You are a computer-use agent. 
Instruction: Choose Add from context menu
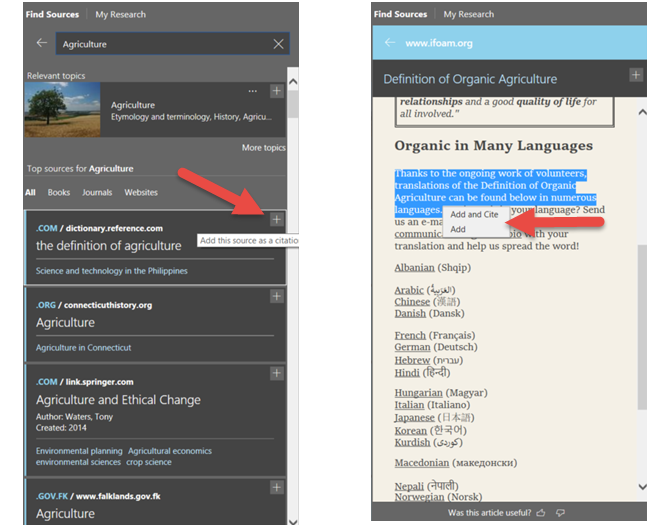[458, 229]
